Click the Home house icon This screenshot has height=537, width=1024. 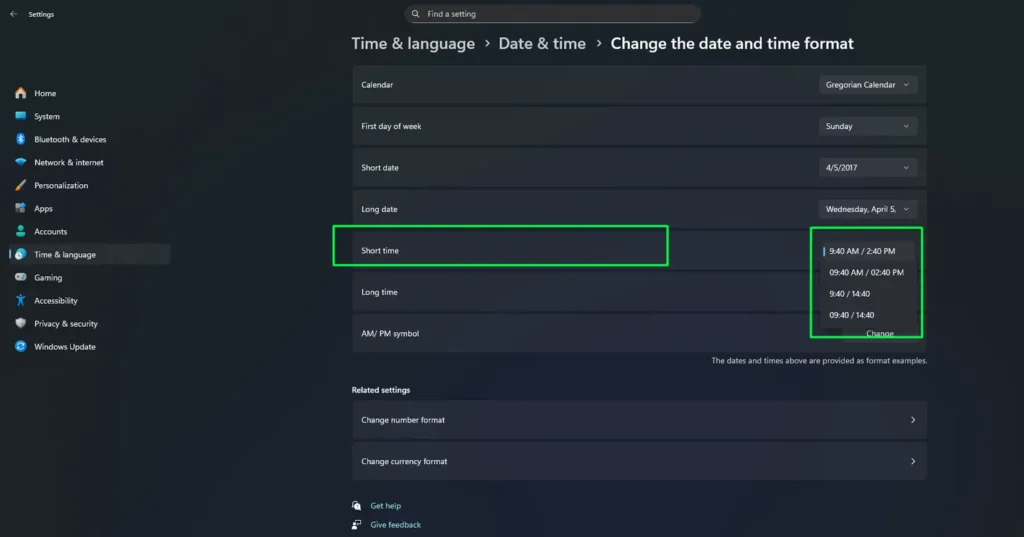tap(21, 93)
